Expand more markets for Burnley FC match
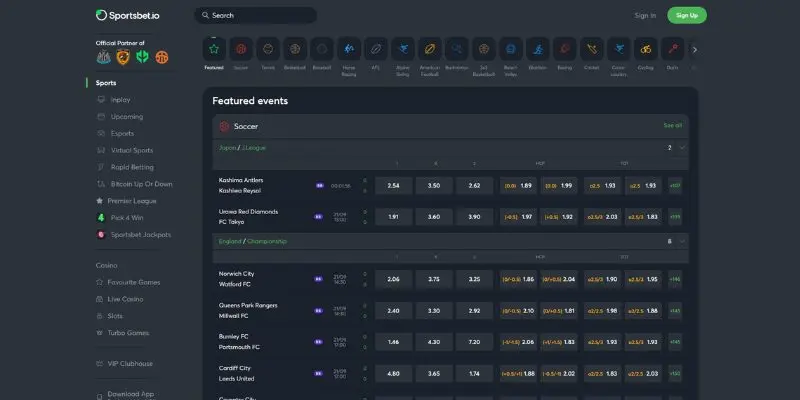800x400 pixels. (675, 342)
